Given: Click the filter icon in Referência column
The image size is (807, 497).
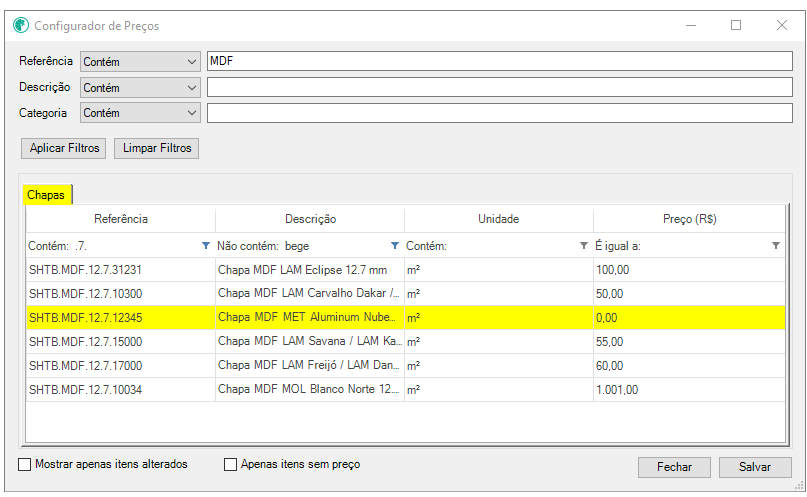Looking at the screenshot, I should click(206, 246).
